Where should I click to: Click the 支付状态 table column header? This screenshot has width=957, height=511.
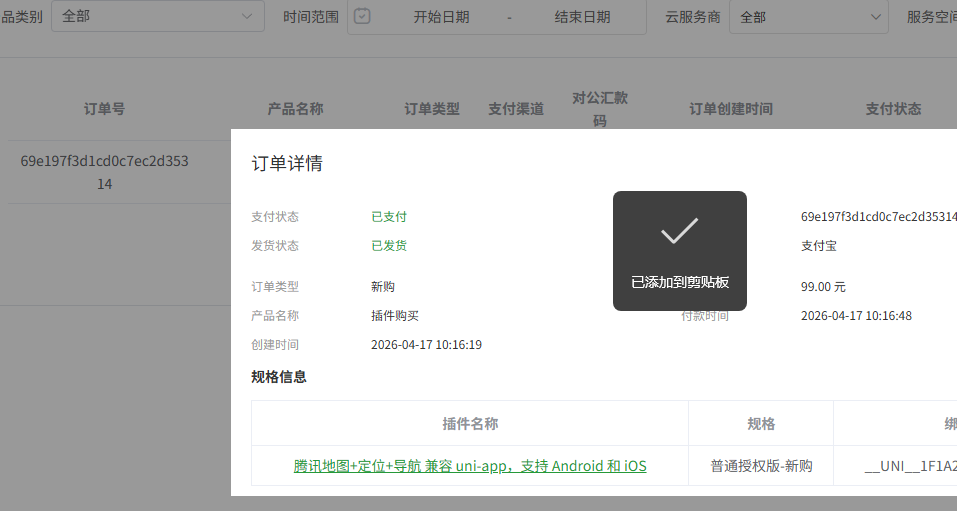tap(892, 109)
